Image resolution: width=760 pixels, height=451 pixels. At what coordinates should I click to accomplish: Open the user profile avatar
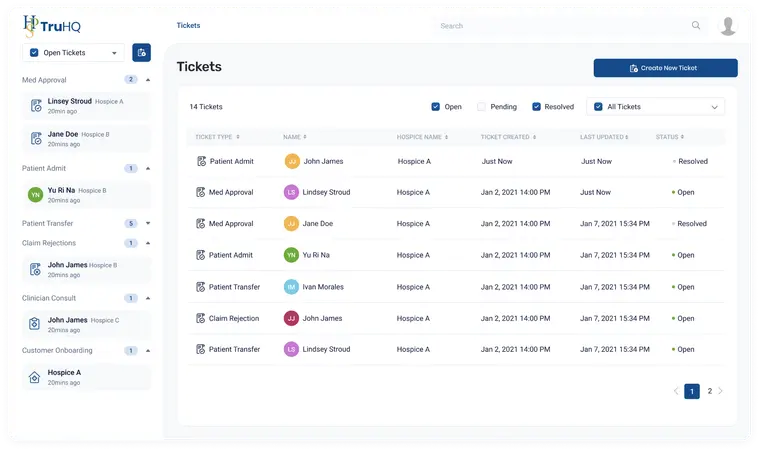tap(728, 26)
